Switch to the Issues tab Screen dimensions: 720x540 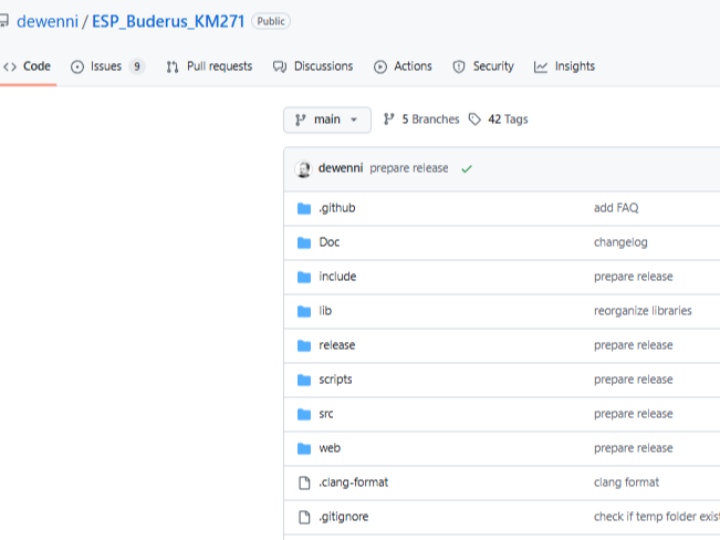point(106,67)
